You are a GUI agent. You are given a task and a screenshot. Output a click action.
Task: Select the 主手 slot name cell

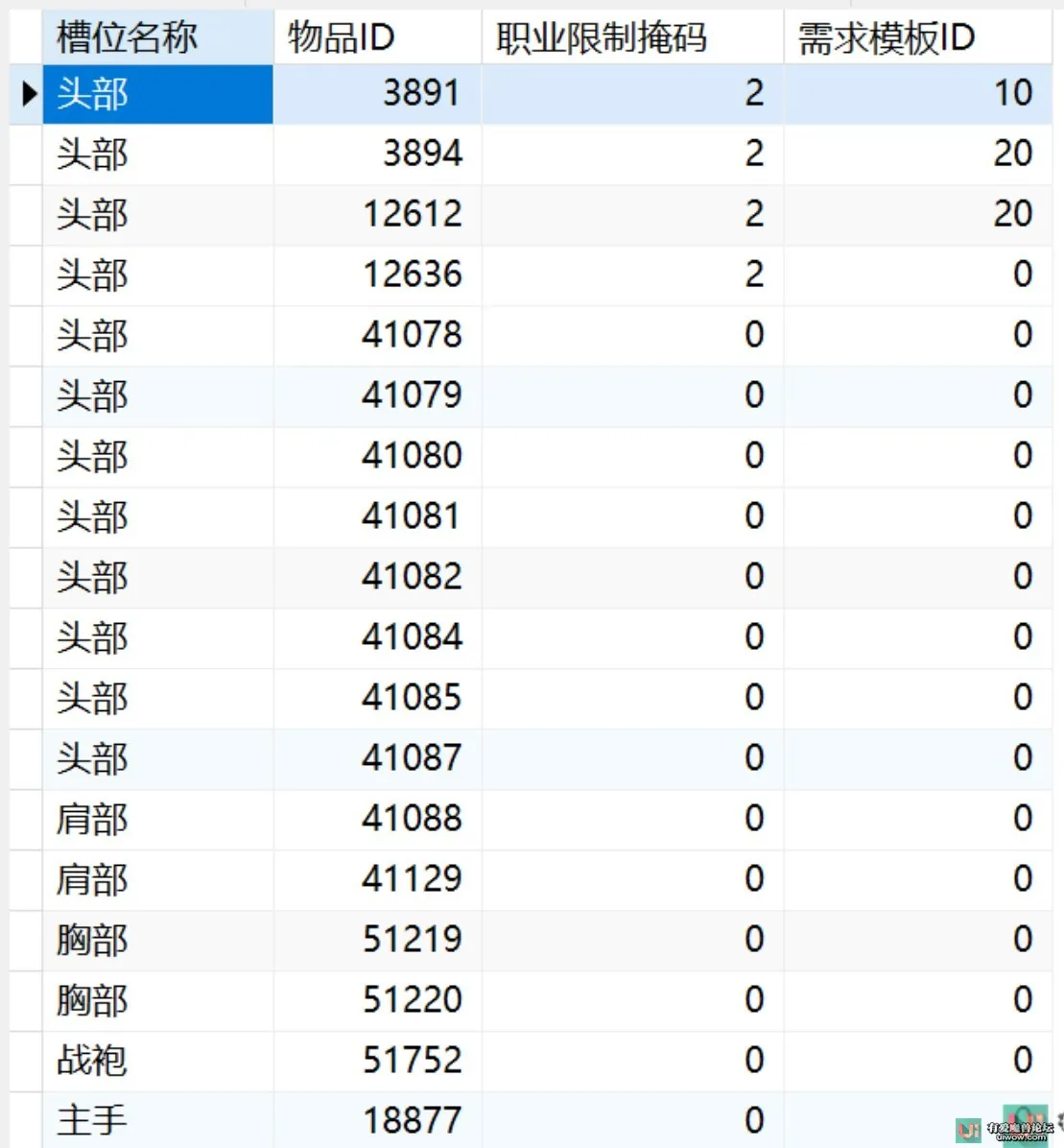(158, 1120)
